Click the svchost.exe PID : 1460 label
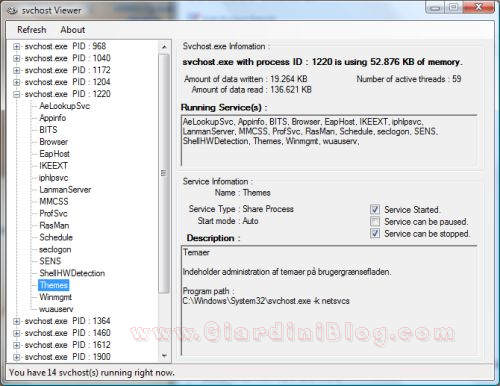The height and width of the screenshot is (386, 500). click(68, 333)
